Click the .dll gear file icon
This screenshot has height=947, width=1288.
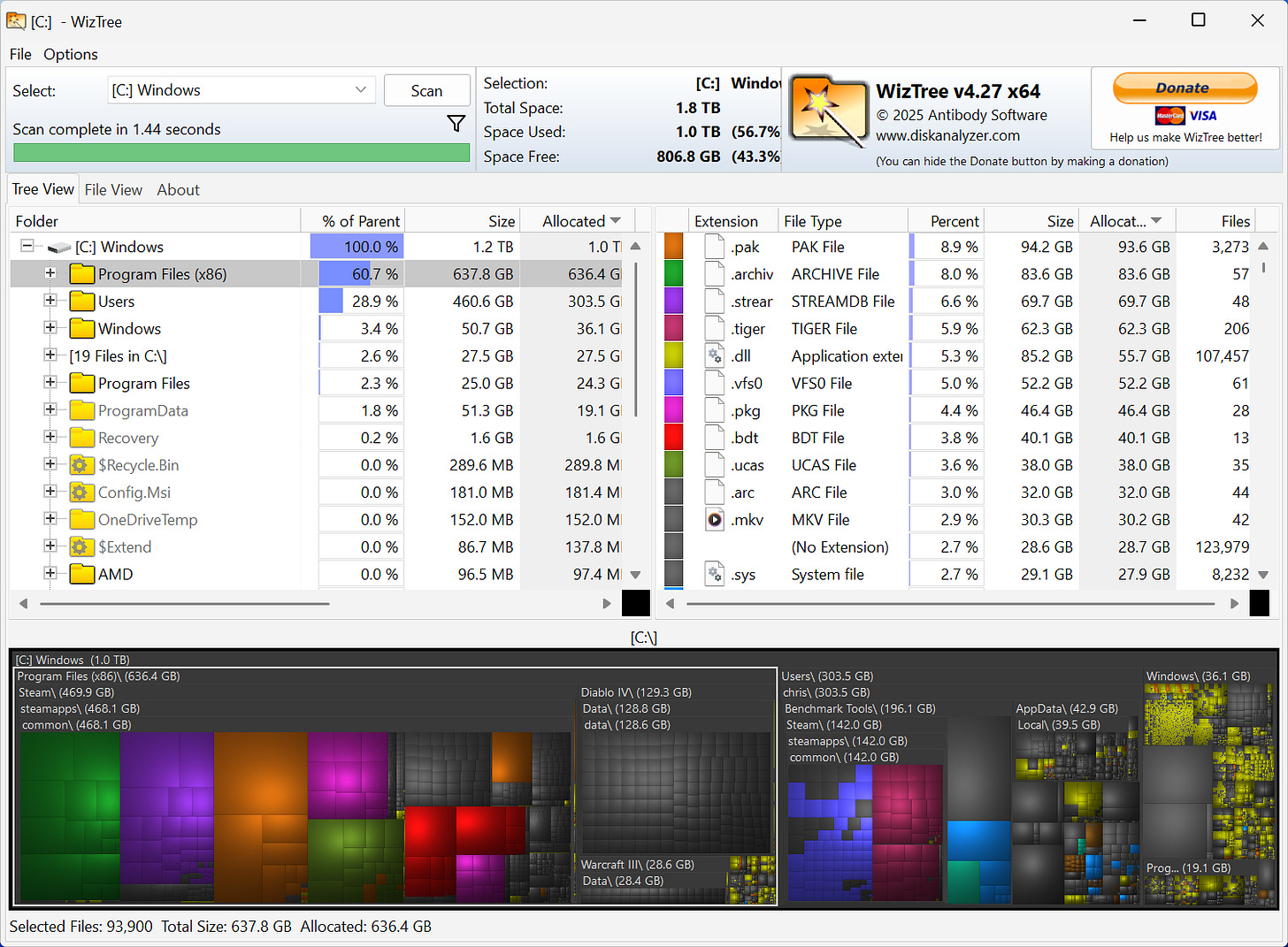(715, 356)
